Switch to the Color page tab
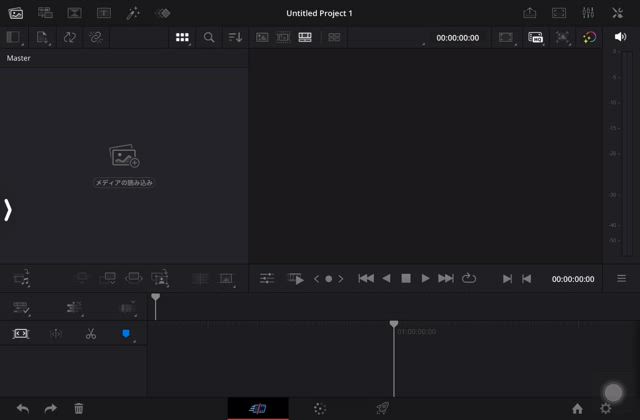Viewport: 640px width, 420px height. (x=320, y=408)
